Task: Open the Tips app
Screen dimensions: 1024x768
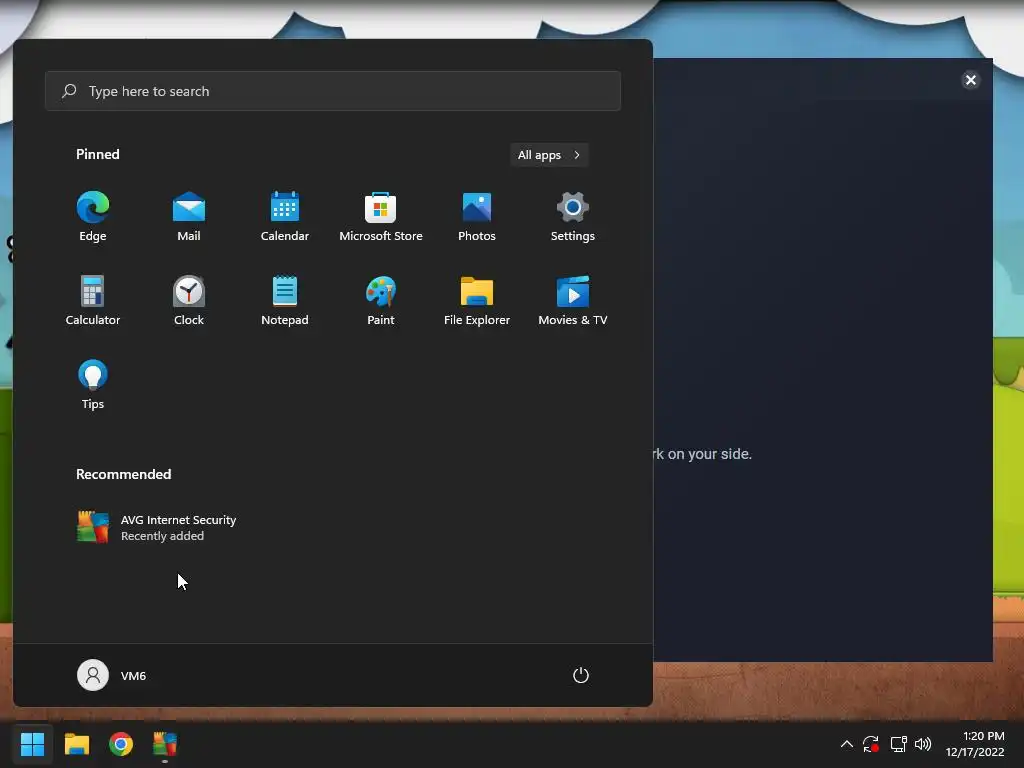Action: (x=93, y=385)
